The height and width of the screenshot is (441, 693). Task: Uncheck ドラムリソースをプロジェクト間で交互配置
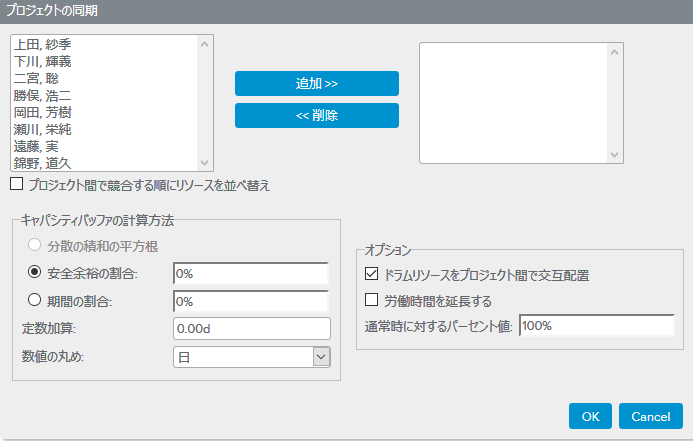point(372,273)
